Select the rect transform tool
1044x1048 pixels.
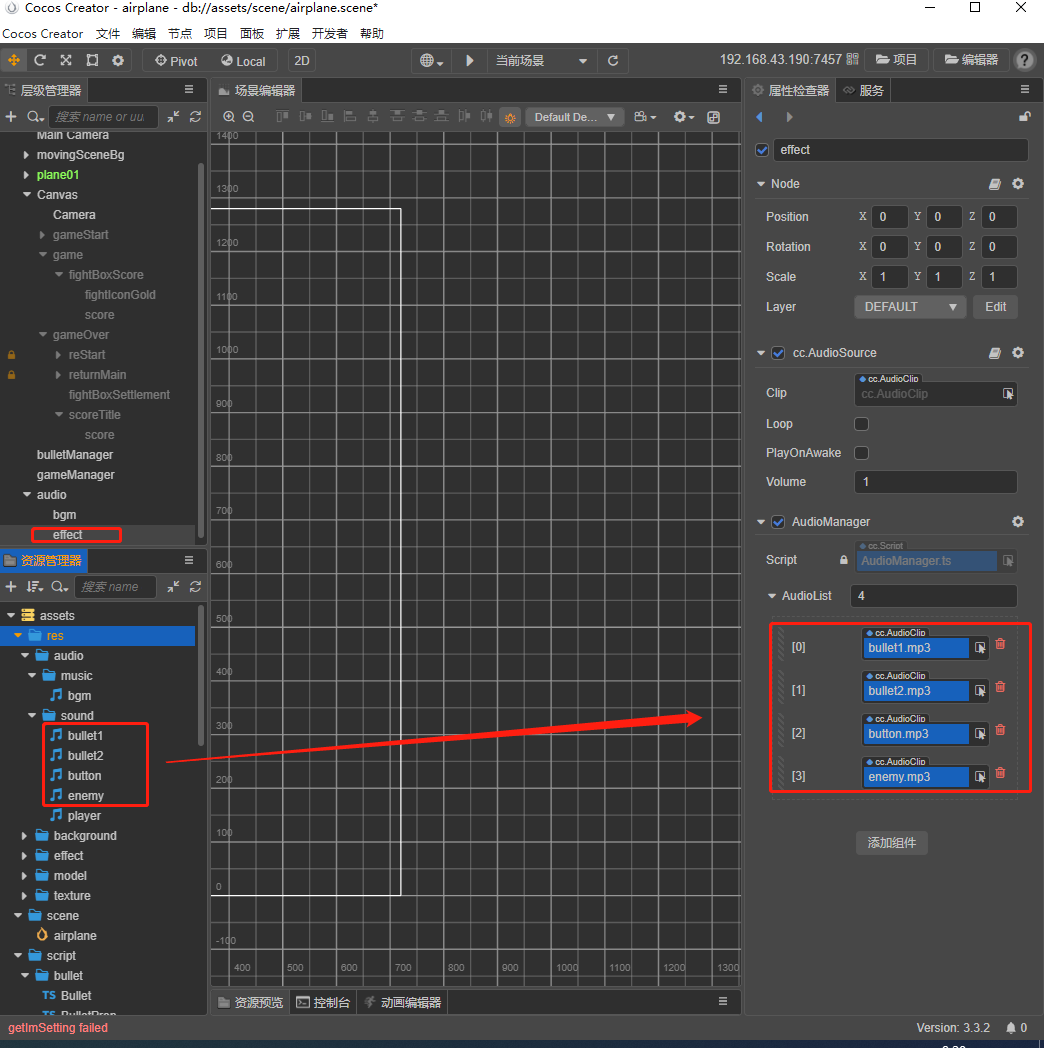(x=92, y=60)
